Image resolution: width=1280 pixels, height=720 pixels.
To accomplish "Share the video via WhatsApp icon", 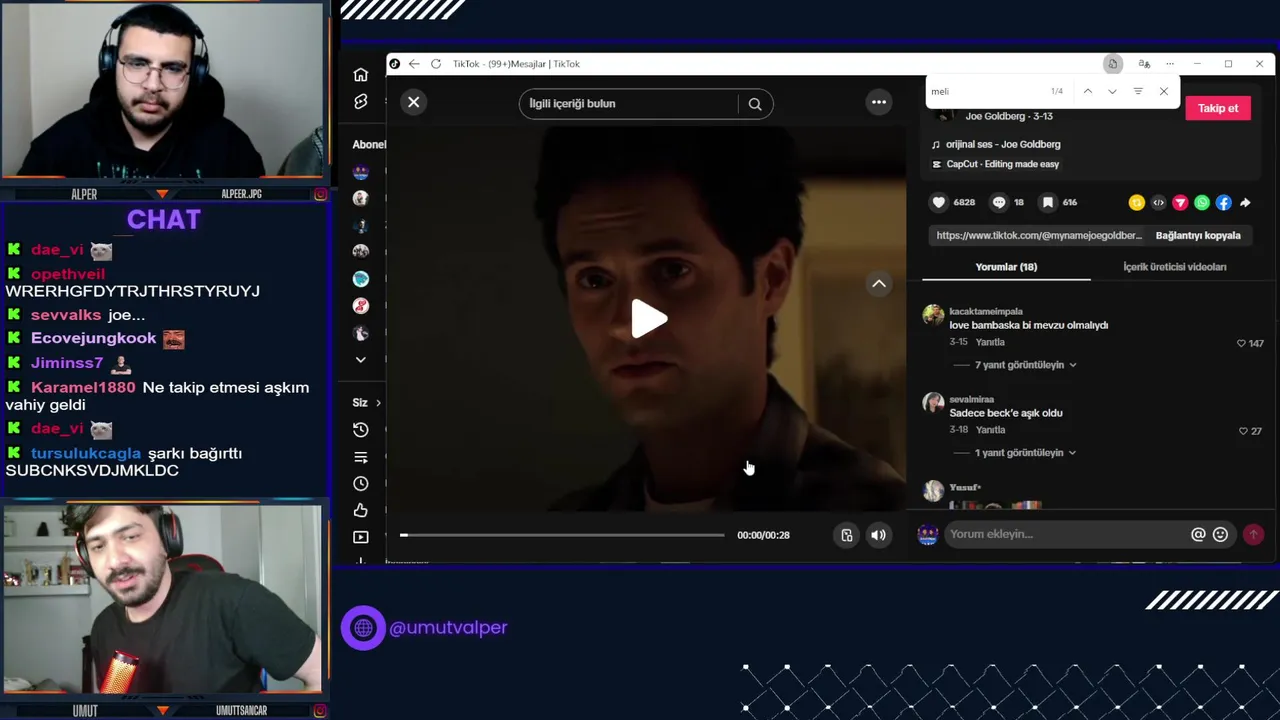I will coord(1202,203).
